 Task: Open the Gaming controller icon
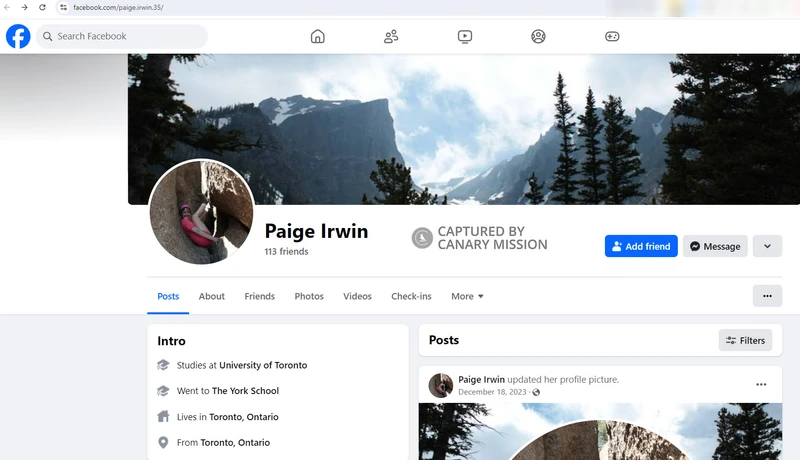[612, 36]
